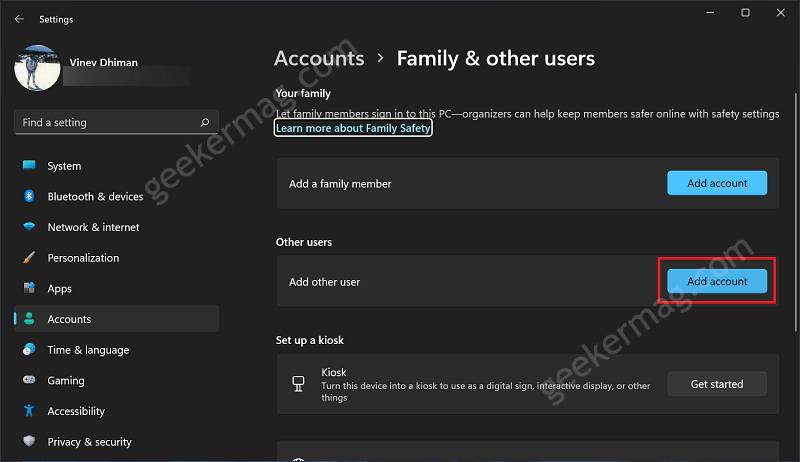Viewport: 800px width, 462px height.
Task: Open the Accounts category in sidebar
Action: pyautogui.click(x=116, y=319)
